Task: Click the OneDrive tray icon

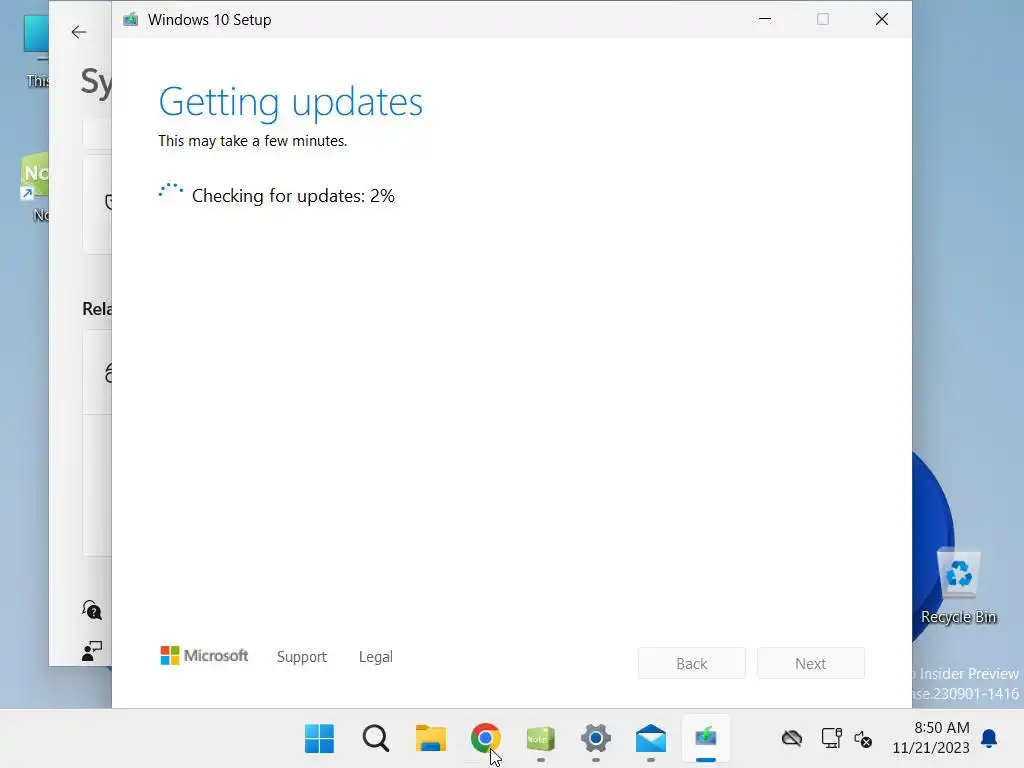Action: point(792,739)
